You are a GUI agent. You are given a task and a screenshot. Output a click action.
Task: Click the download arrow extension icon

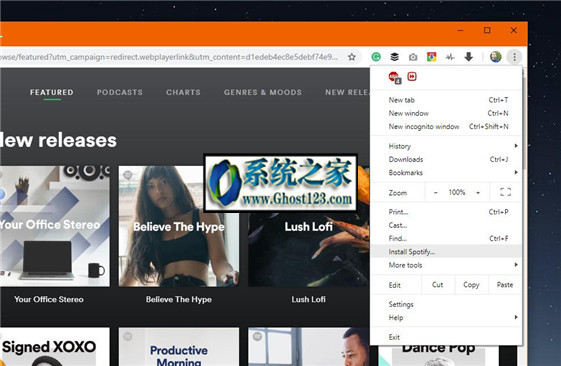click(x=469, y=57)
